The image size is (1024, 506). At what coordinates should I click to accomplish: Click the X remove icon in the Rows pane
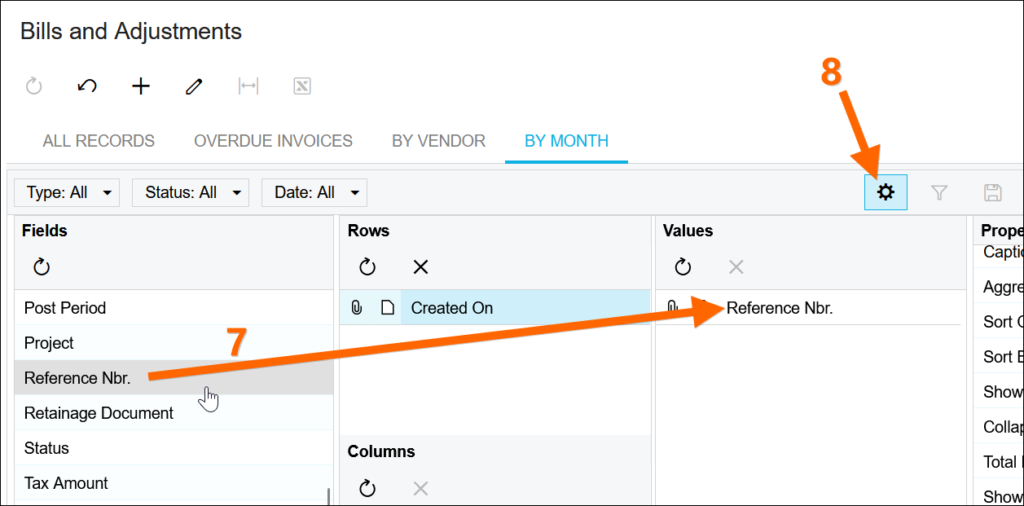click(421, 267)
